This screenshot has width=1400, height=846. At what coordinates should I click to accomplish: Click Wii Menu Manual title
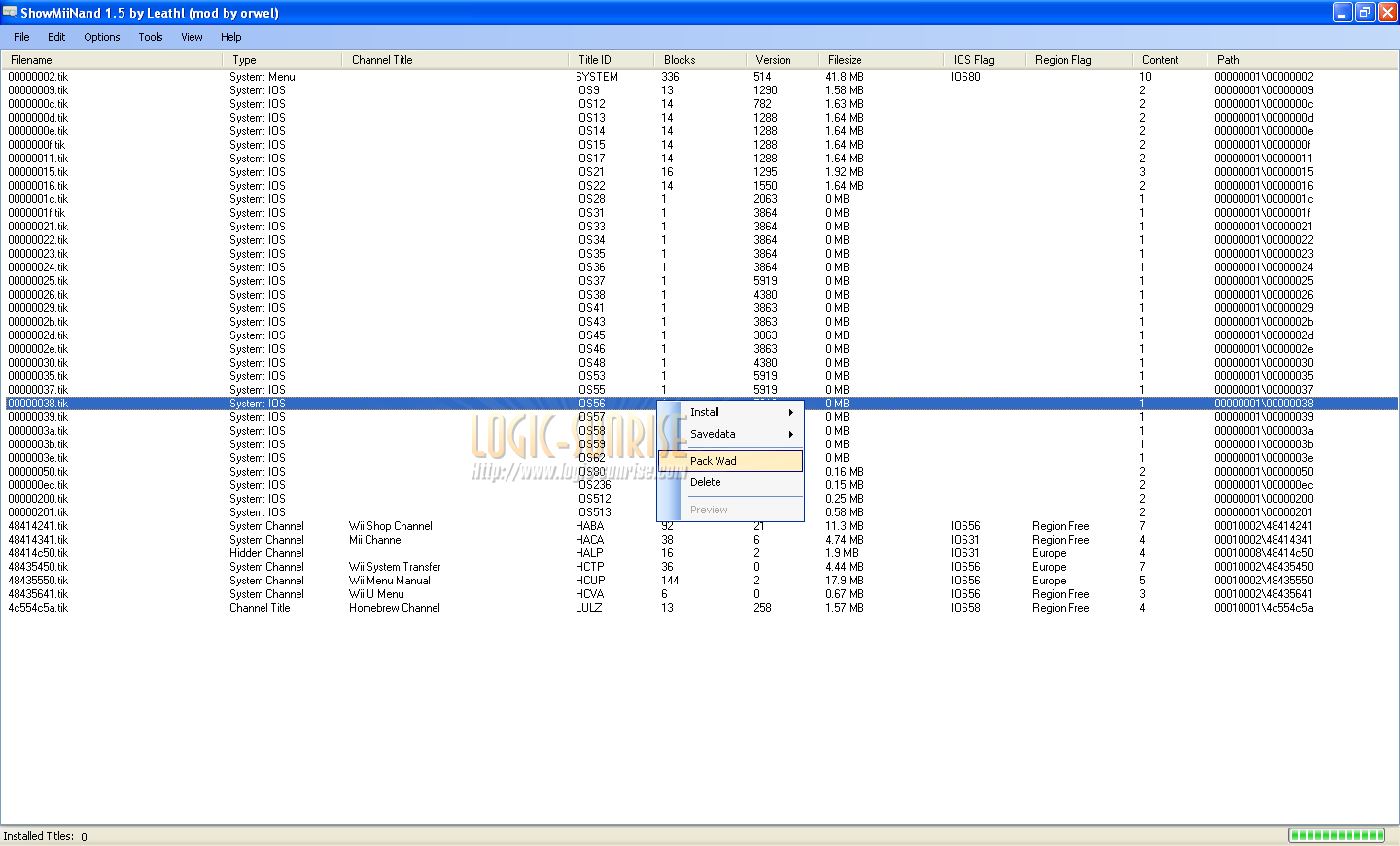[x=390, y=581]
